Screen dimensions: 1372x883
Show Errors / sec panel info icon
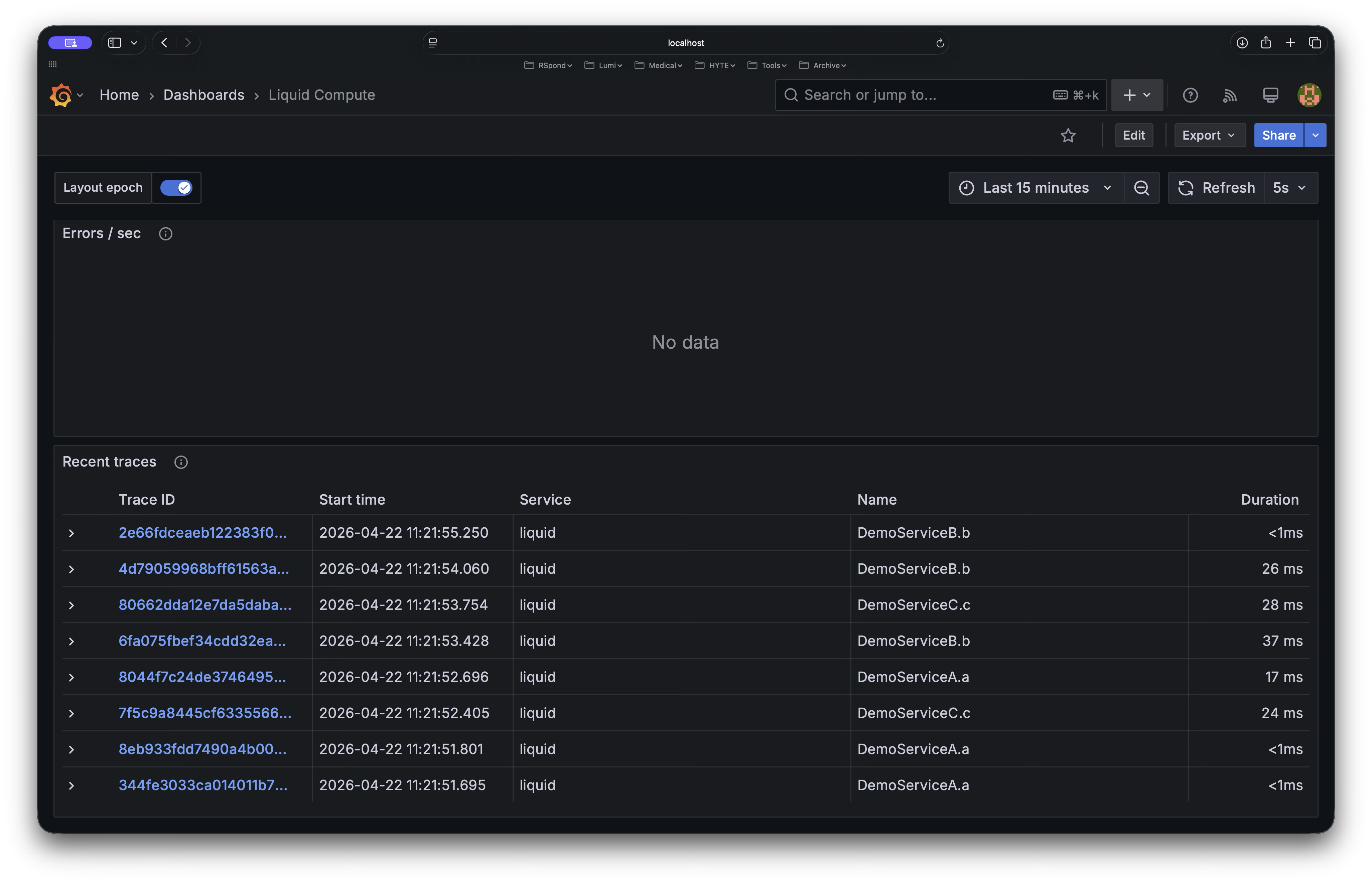(165, 233)
